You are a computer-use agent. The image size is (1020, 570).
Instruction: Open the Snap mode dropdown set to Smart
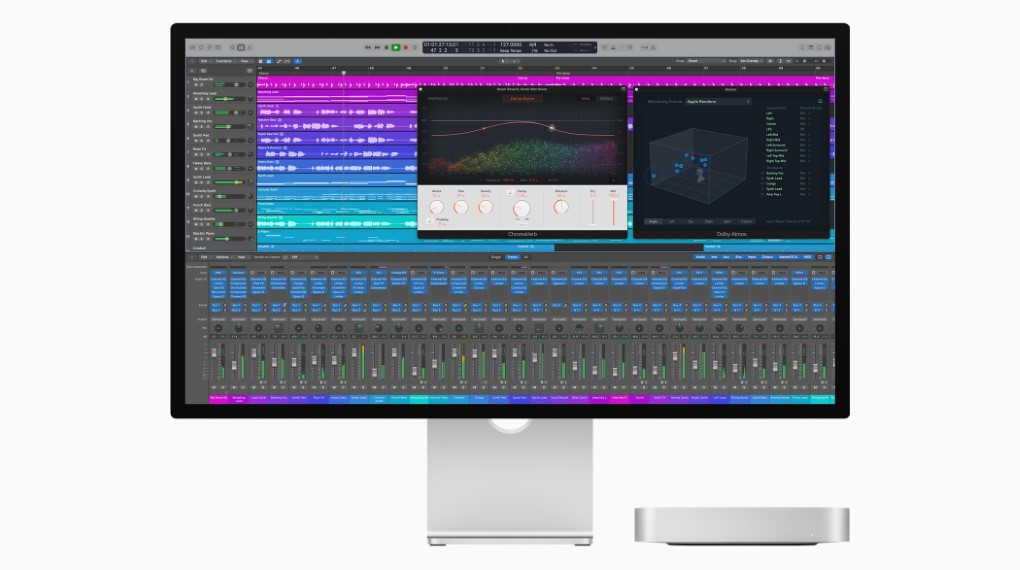(706, 61)
